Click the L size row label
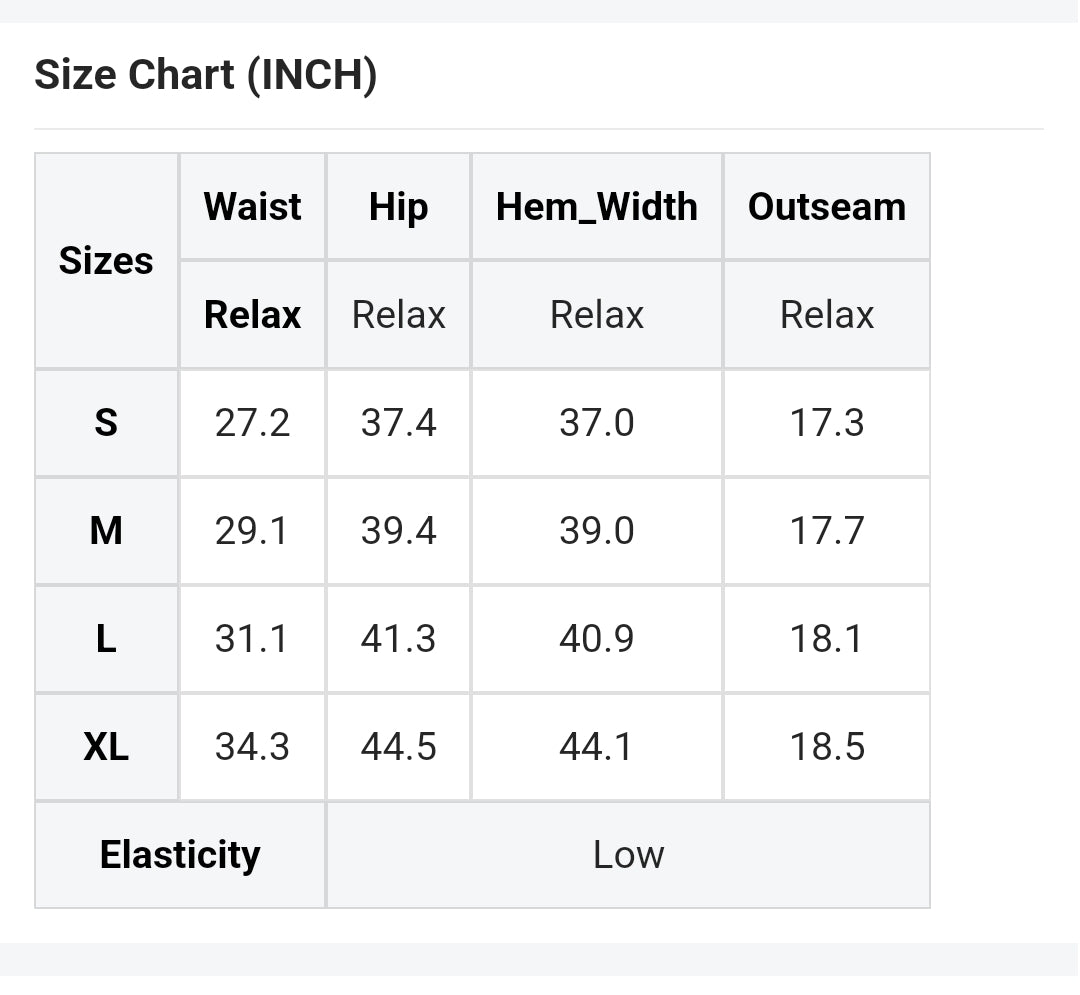Viewport: 1080px width, 995px height. 106,639
